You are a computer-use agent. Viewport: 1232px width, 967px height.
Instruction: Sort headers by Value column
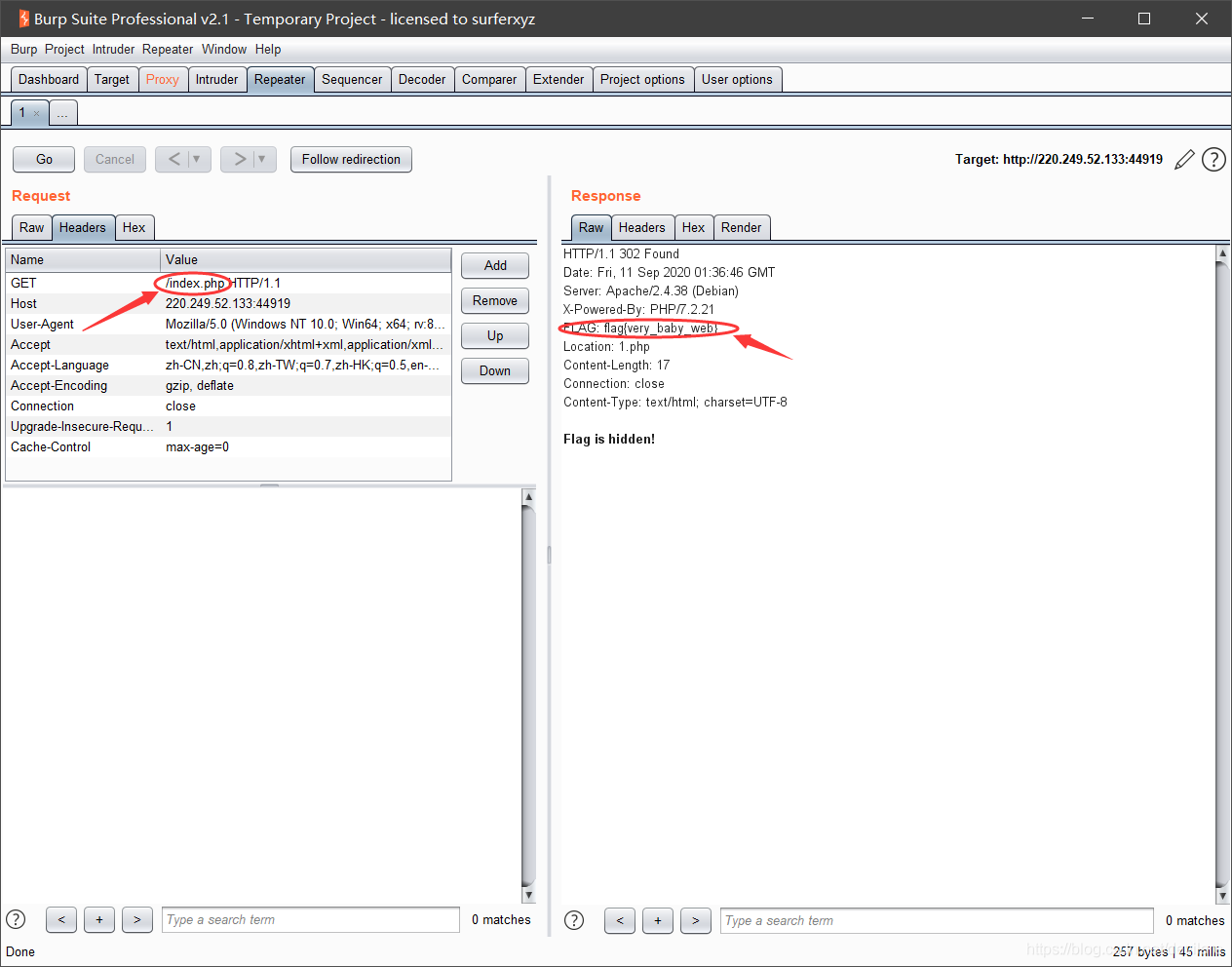click(305, 260)
